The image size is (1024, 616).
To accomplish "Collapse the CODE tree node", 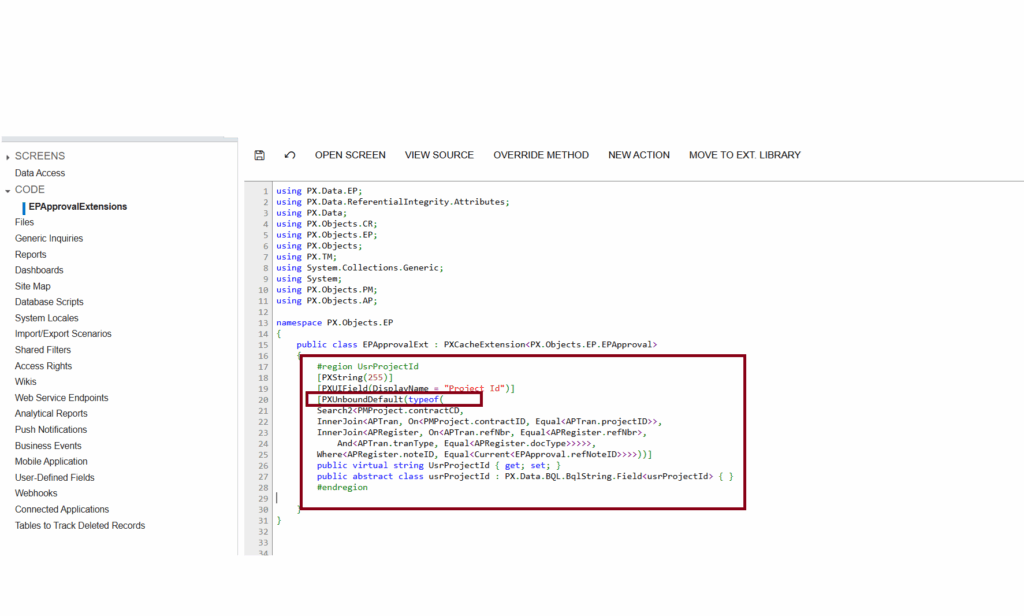I will click(7, 190).
